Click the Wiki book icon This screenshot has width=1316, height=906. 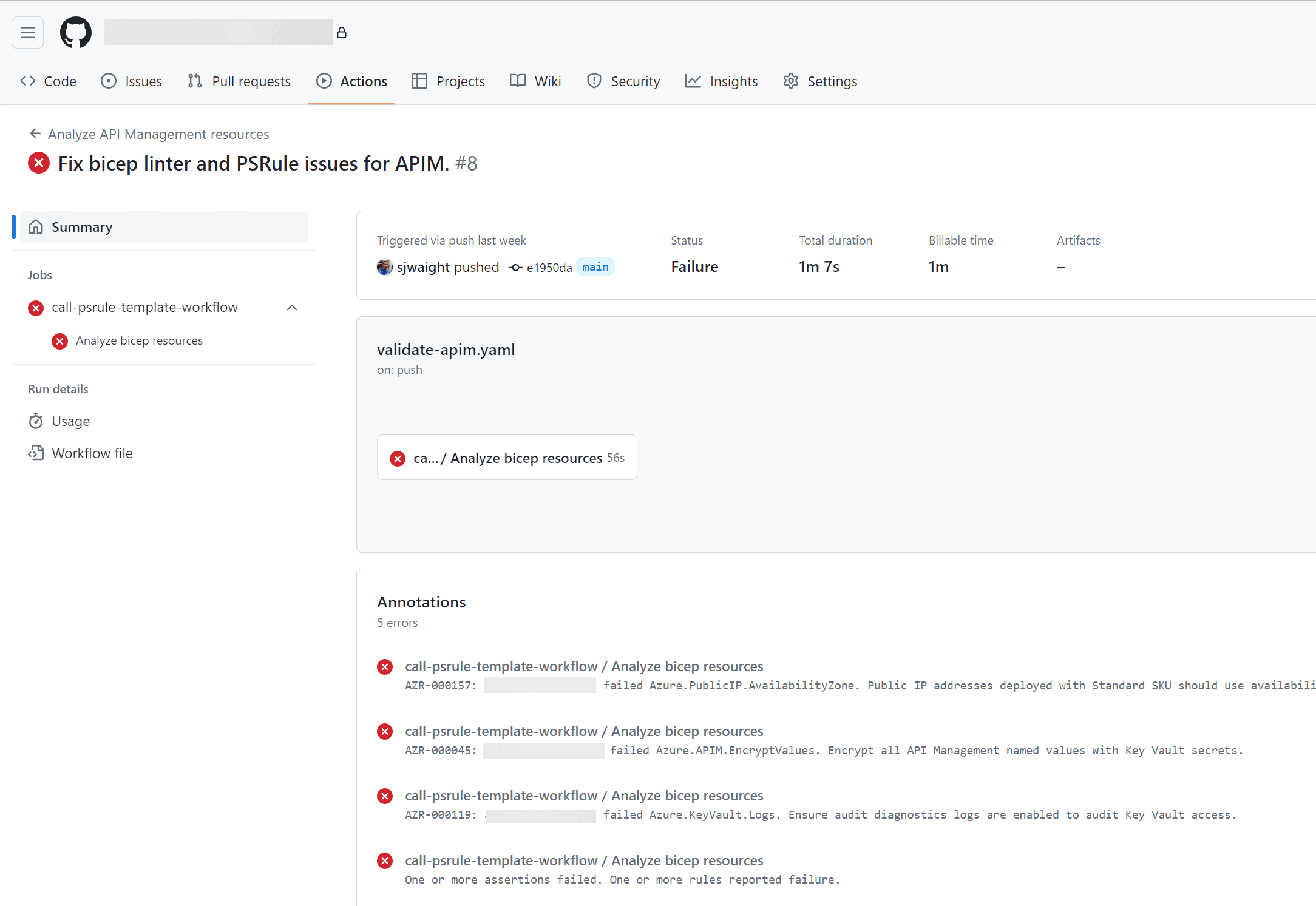click(x=519, y=81)
